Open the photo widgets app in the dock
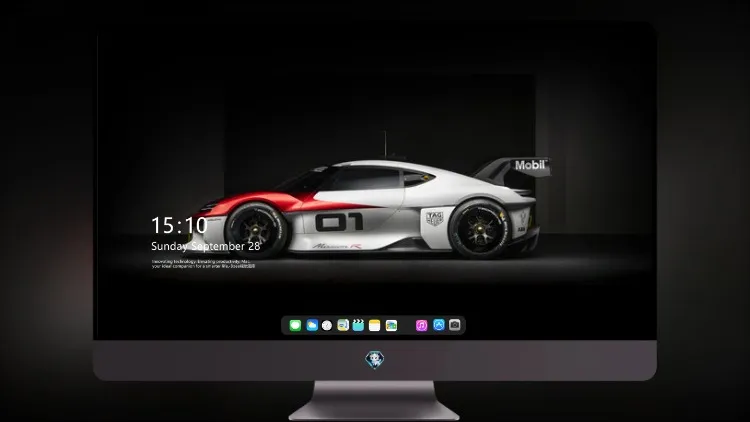750x422 pixels. (391, 325)
